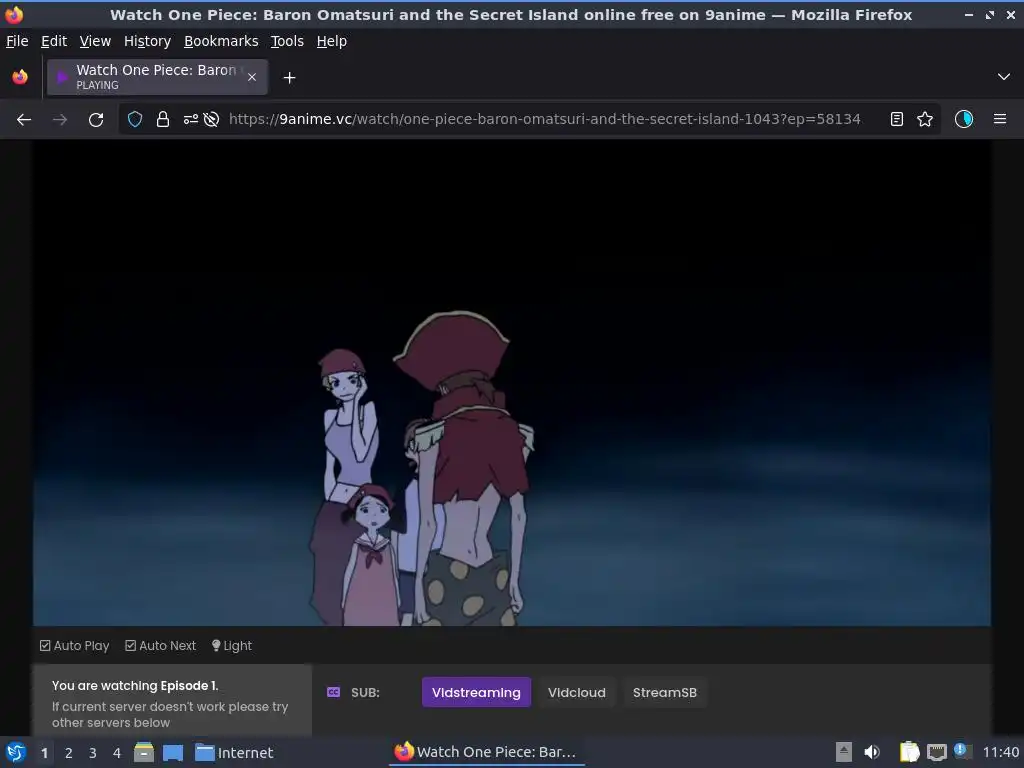Open the volume control tray icon

872,752
